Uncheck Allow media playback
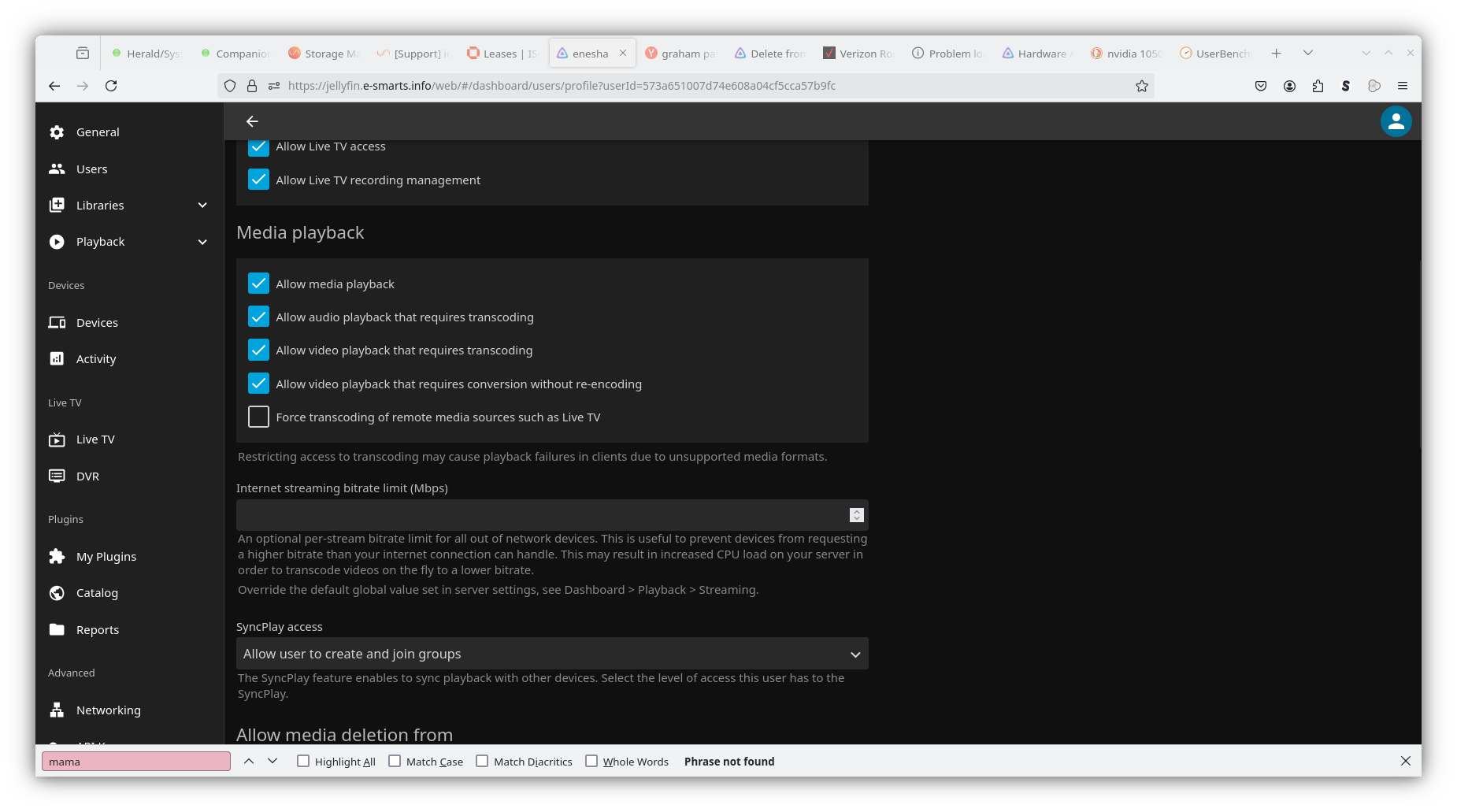1457x812 pixels. pyautogui.click(x=258, y=284)
